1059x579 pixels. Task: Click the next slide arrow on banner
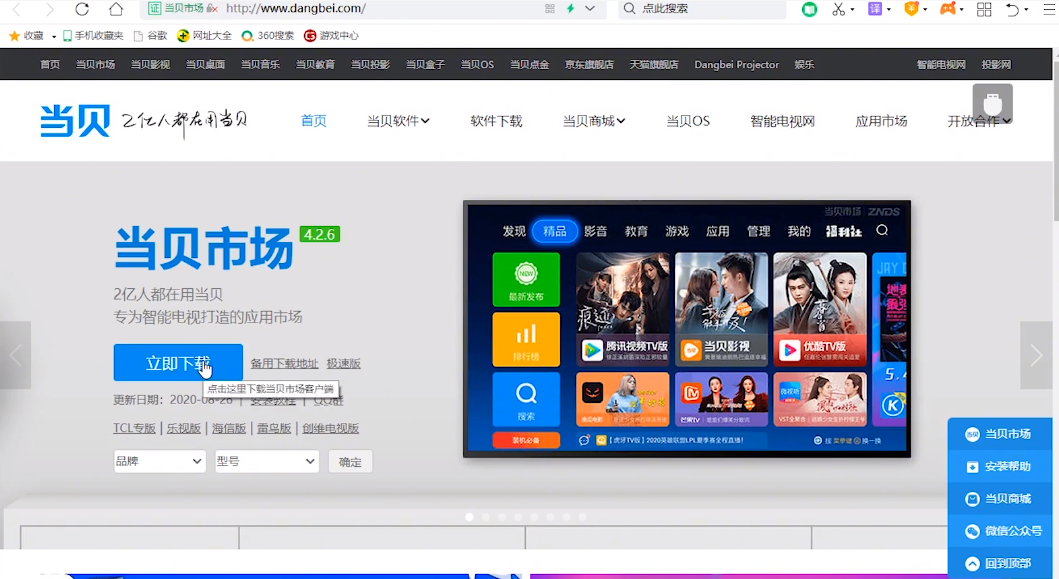tap(1035, 355)
